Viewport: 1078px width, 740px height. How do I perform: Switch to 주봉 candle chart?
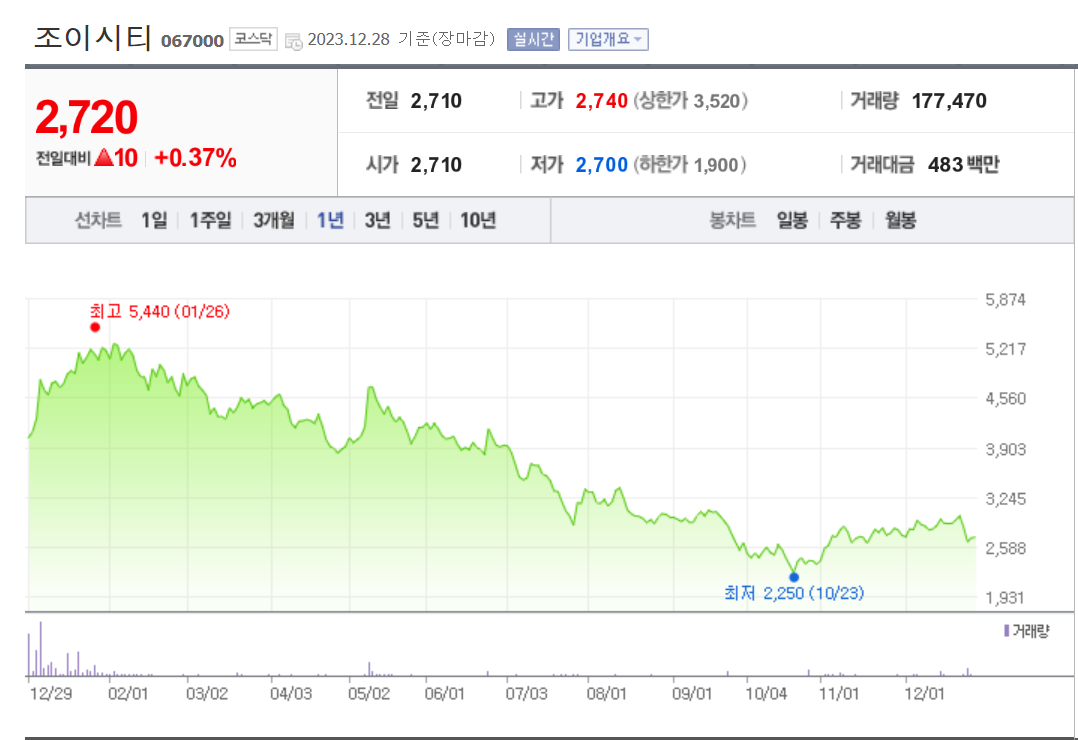click(846, 220)
